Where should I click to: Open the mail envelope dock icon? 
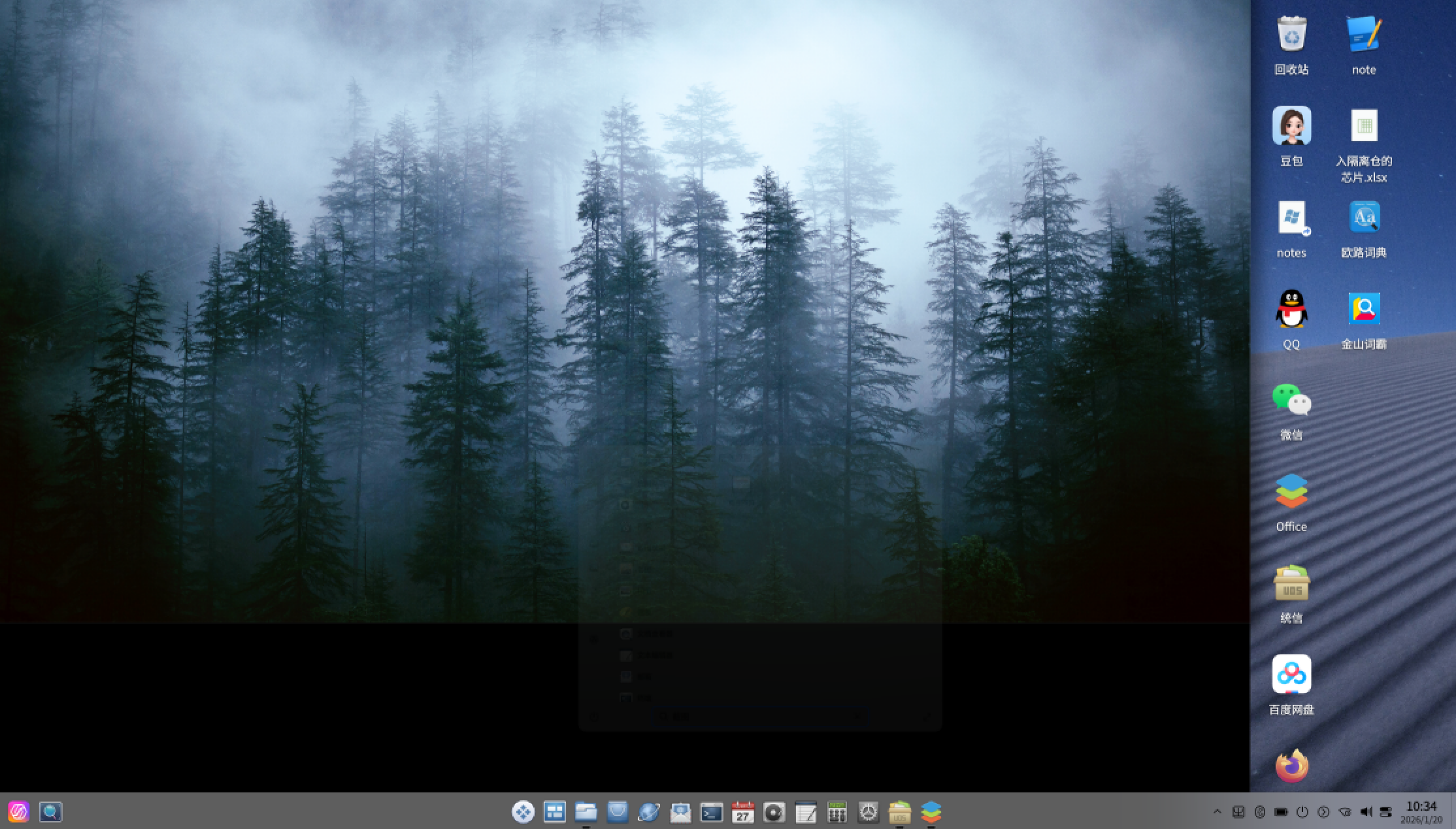pos(680,812)
